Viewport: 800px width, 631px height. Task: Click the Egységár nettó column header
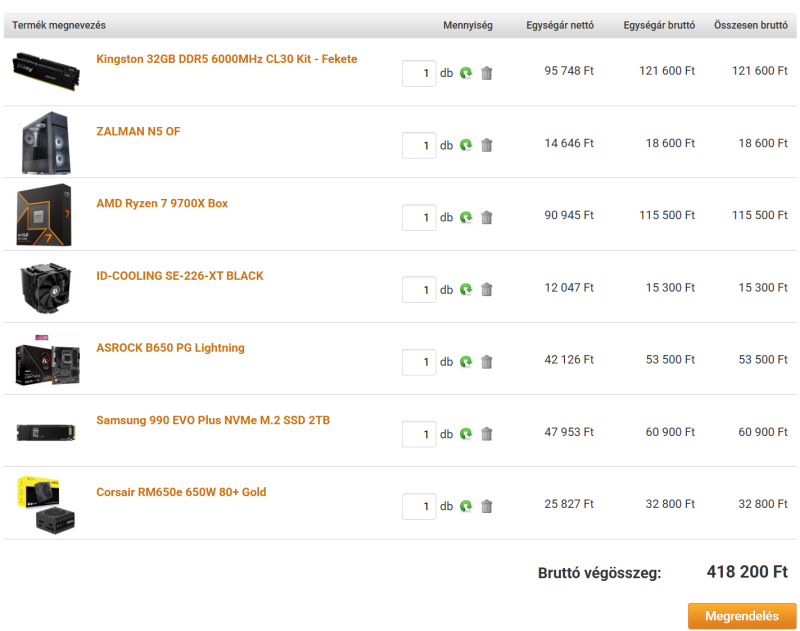pos(560,26)
